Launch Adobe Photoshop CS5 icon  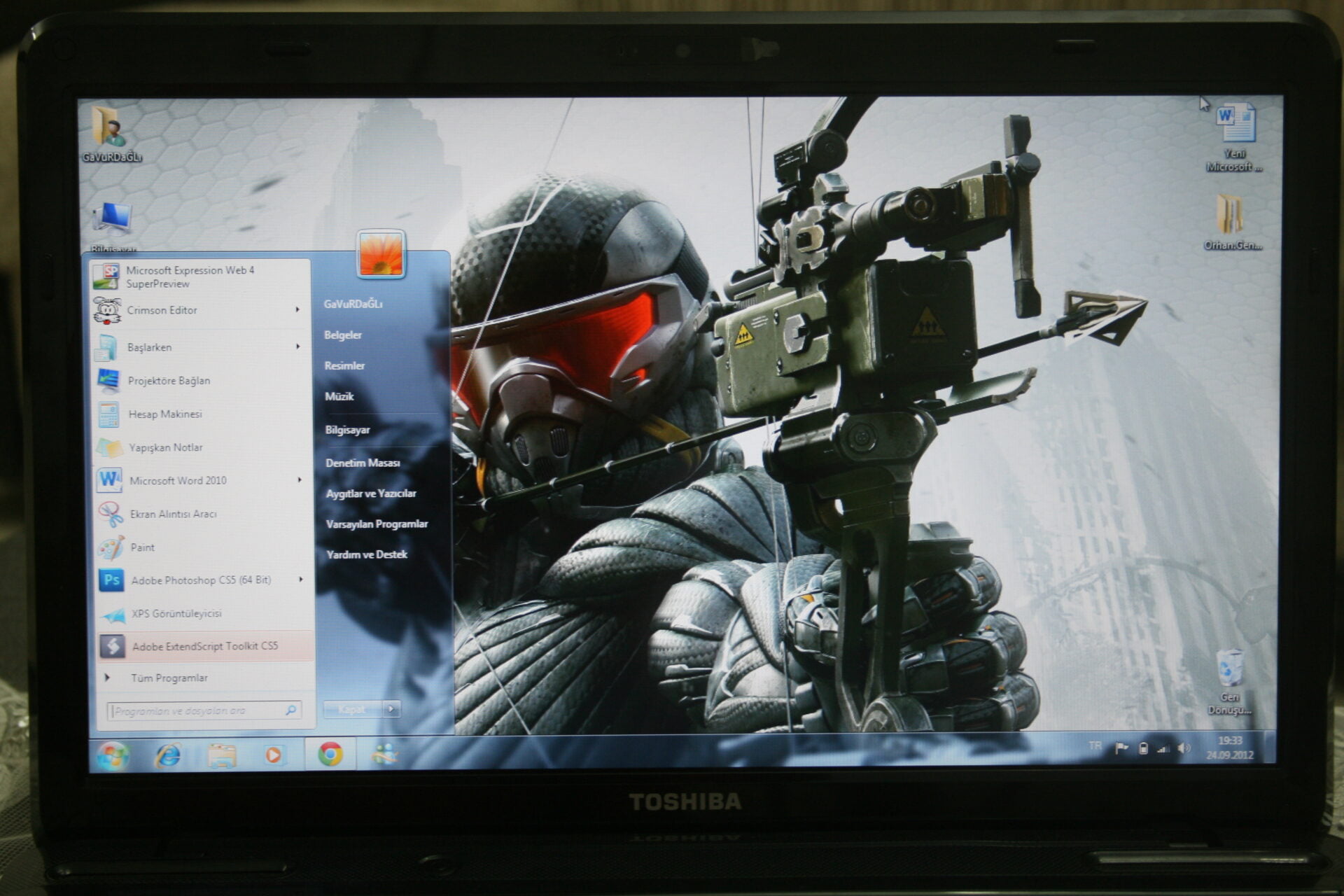click(111, 580)
